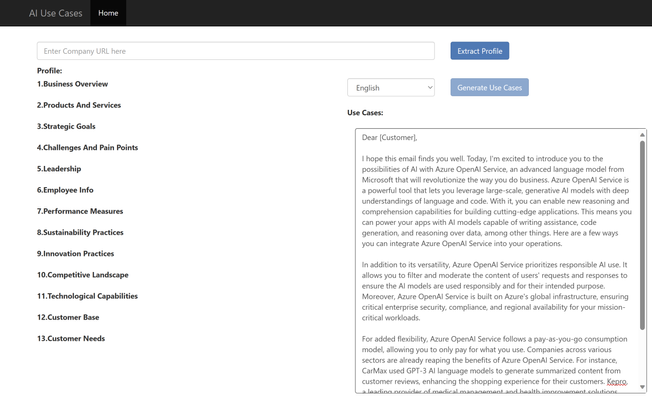Viewport: 652px width, 400px height.
Task: Select 2.Products And Services heading
Action: pyautogui.click(x=79, y=105)
